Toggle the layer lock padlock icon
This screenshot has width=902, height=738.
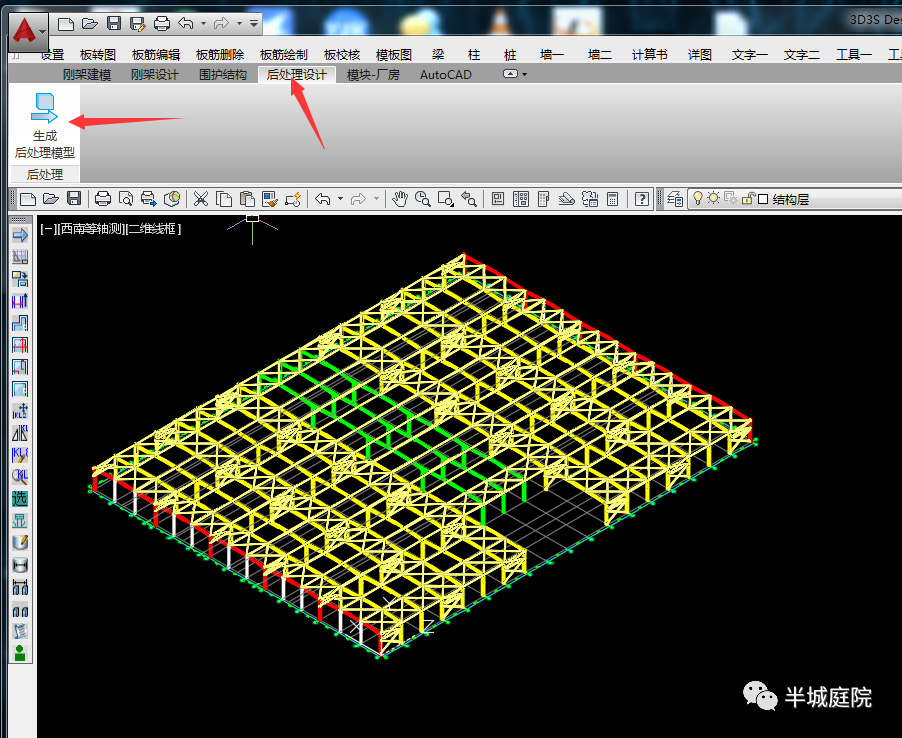748,199
